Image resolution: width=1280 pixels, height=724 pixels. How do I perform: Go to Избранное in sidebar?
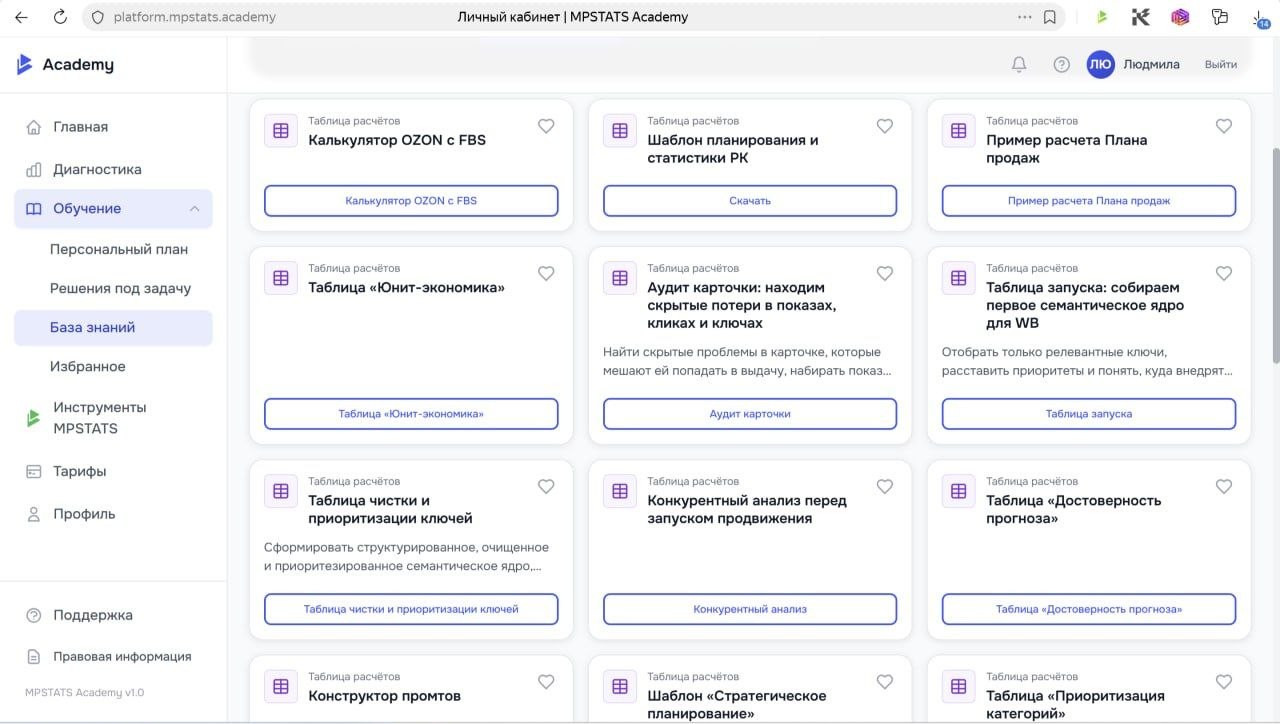[88, 366]
